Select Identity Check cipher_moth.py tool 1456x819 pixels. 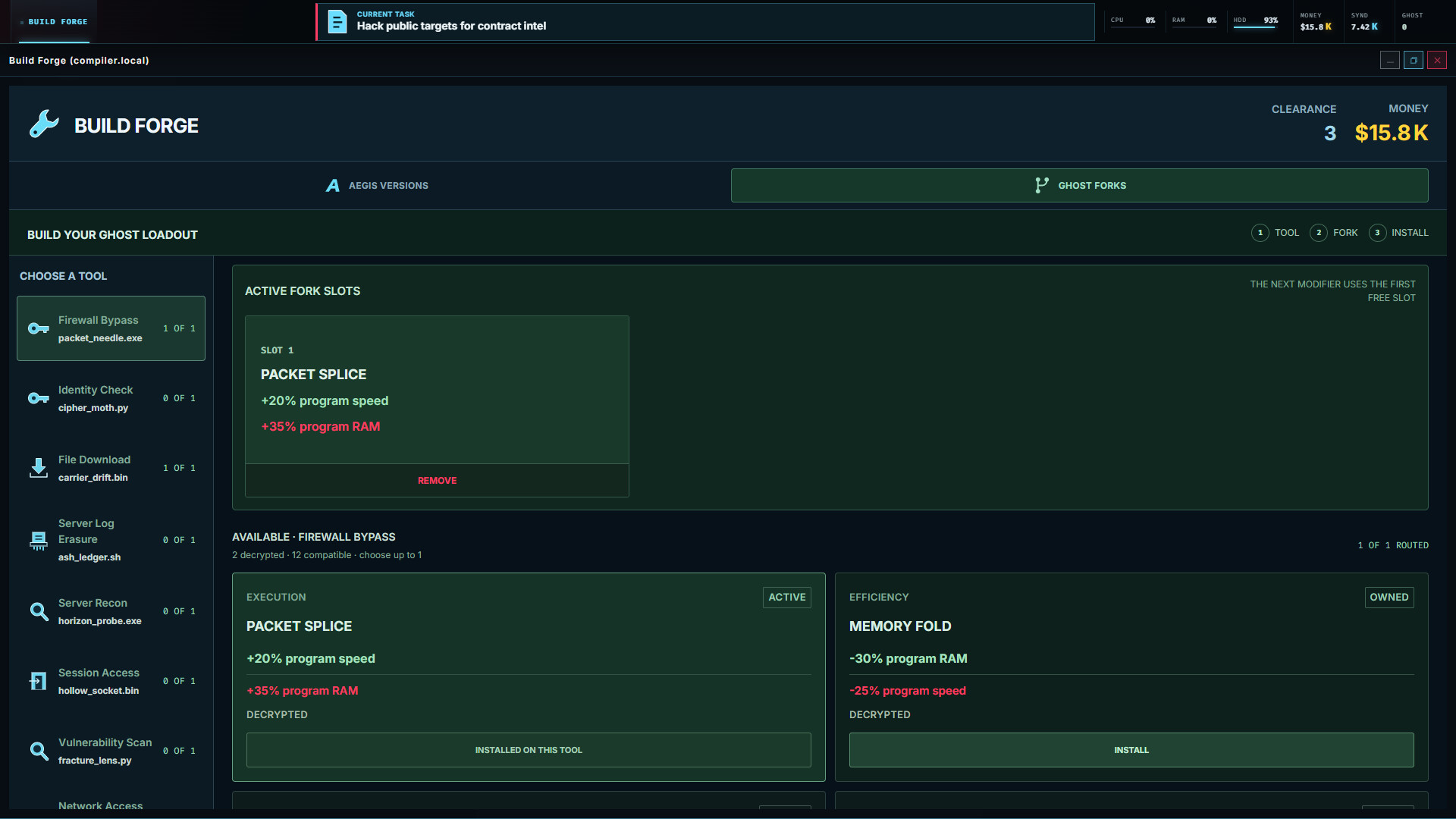(x=111, y=398)
